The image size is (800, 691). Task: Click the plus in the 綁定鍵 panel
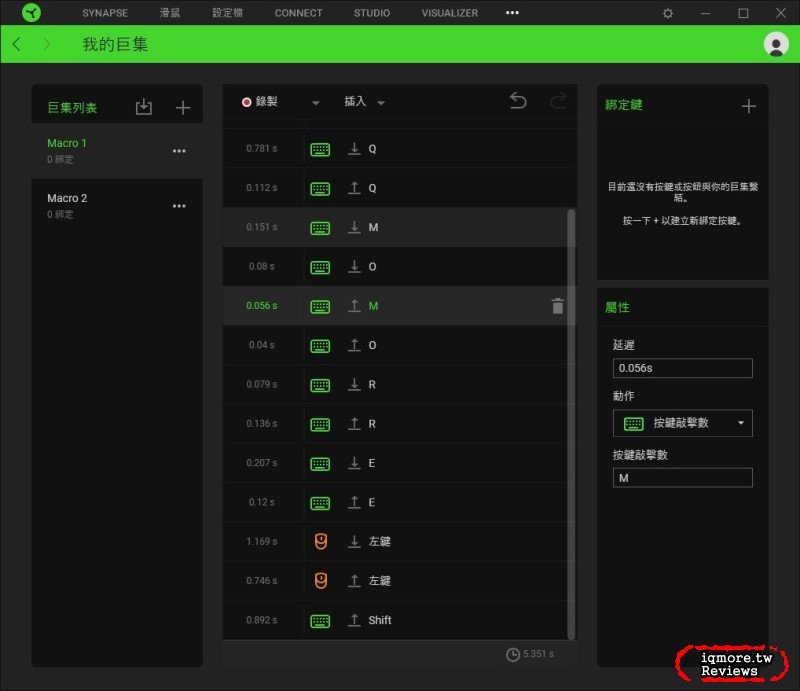(748, 105)
